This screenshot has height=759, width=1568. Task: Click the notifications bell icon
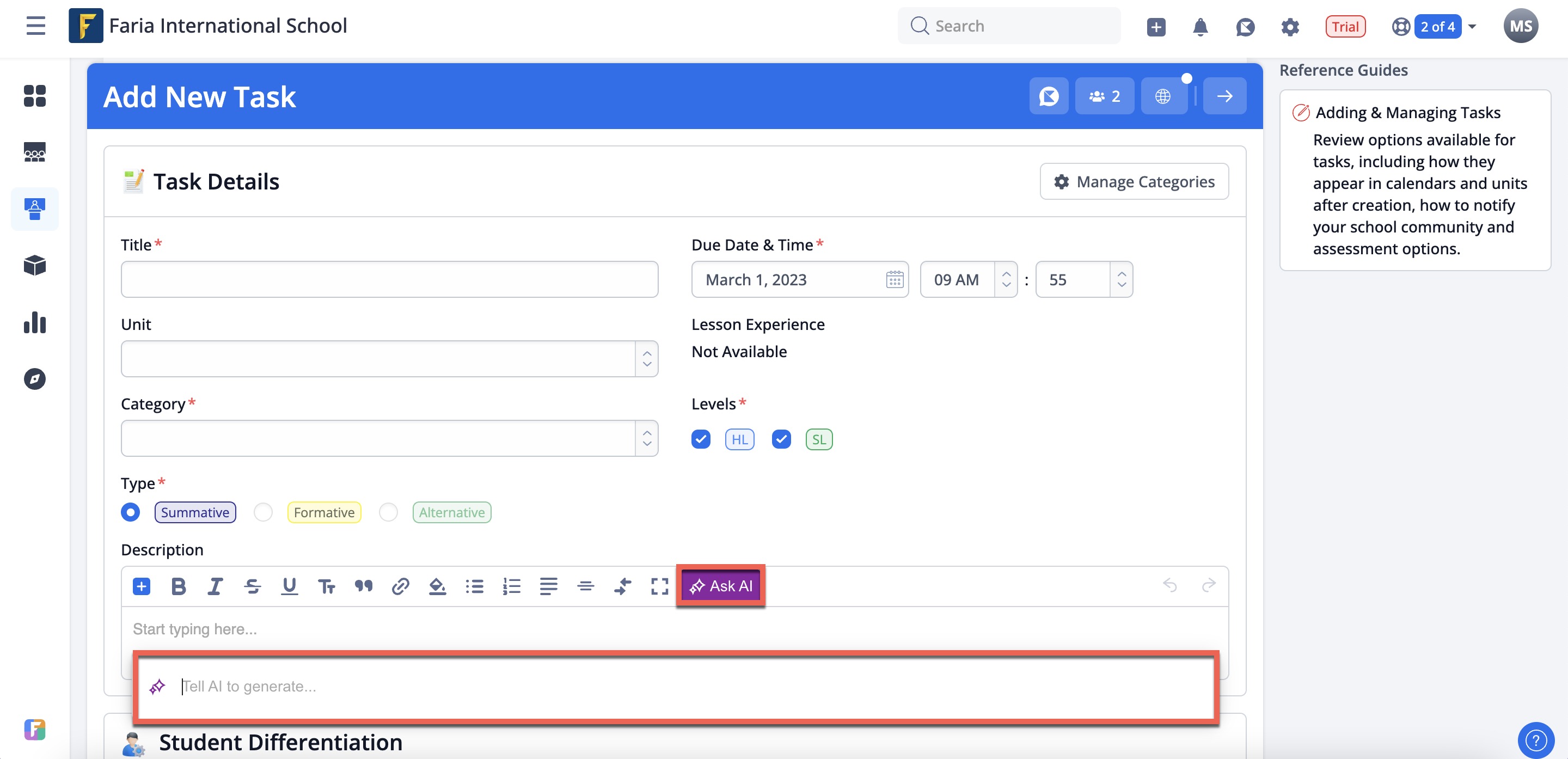tap(1200, 27)
